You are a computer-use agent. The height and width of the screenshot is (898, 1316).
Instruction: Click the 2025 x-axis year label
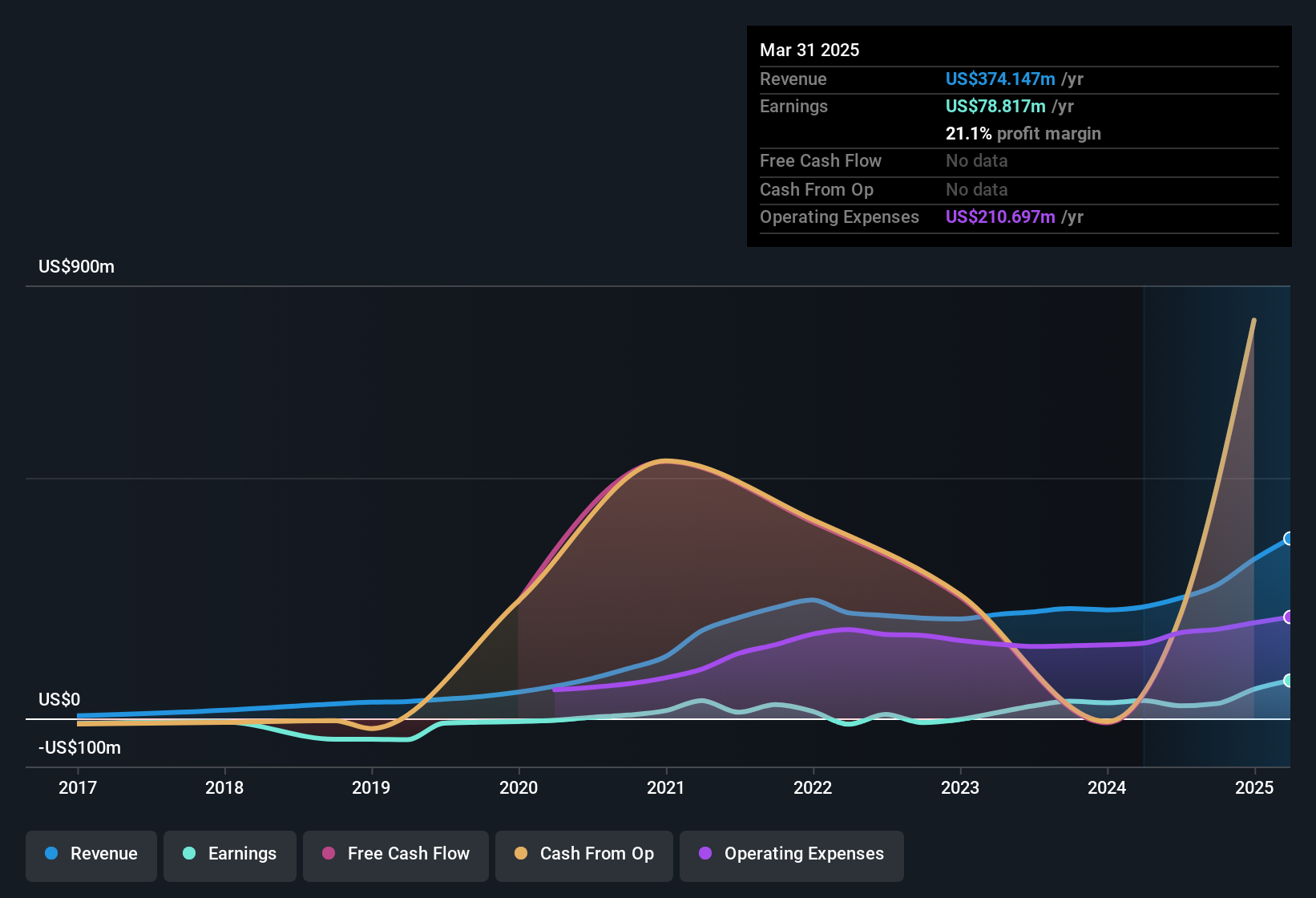tap(1254, 787)
